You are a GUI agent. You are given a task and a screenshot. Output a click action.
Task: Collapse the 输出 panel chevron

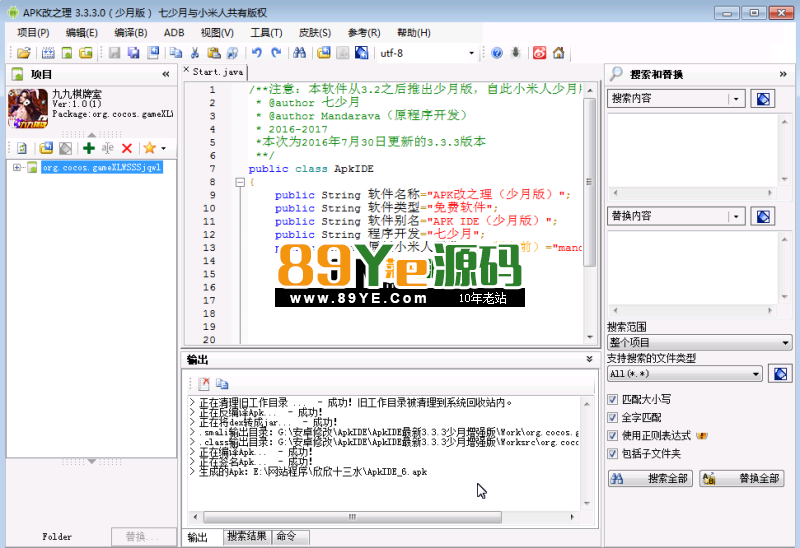(589, 359)
